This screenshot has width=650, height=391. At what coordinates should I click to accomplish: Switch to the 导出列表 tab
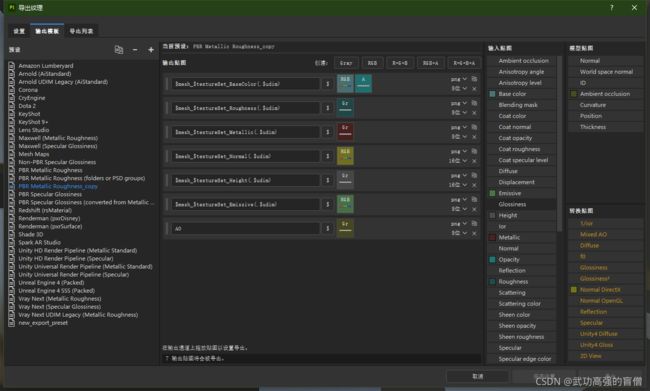click(x=81, y=31)
